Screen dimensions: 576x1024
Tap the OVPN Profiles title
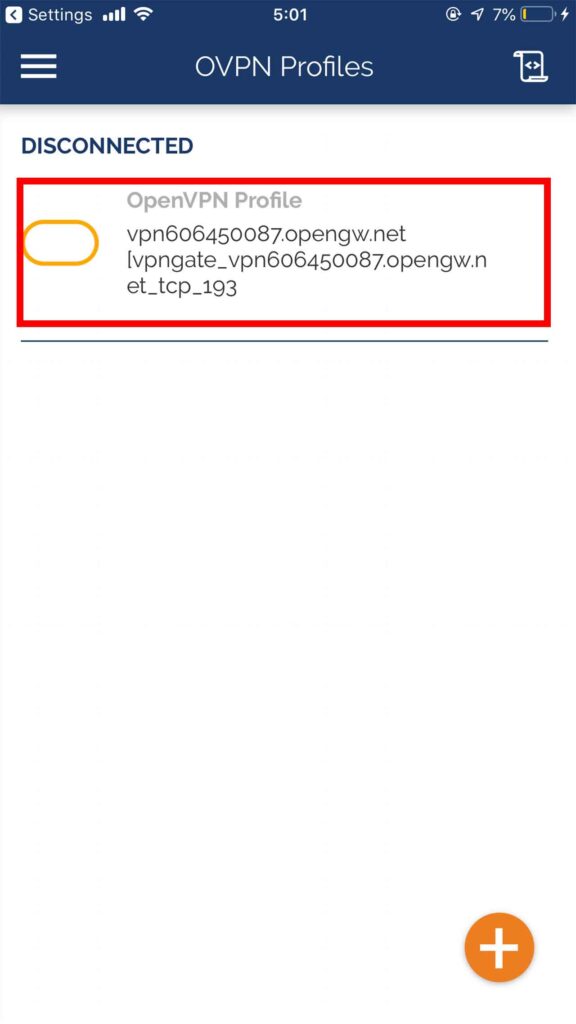pyautogui.click(x=284, y=67)
